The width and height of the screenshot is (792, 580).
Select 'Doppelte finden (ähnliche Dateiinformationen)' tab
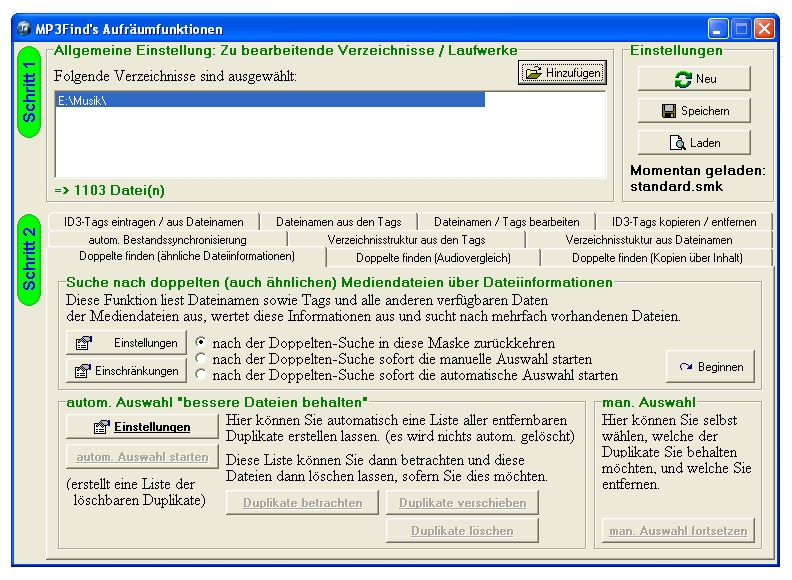coord(187,256)
